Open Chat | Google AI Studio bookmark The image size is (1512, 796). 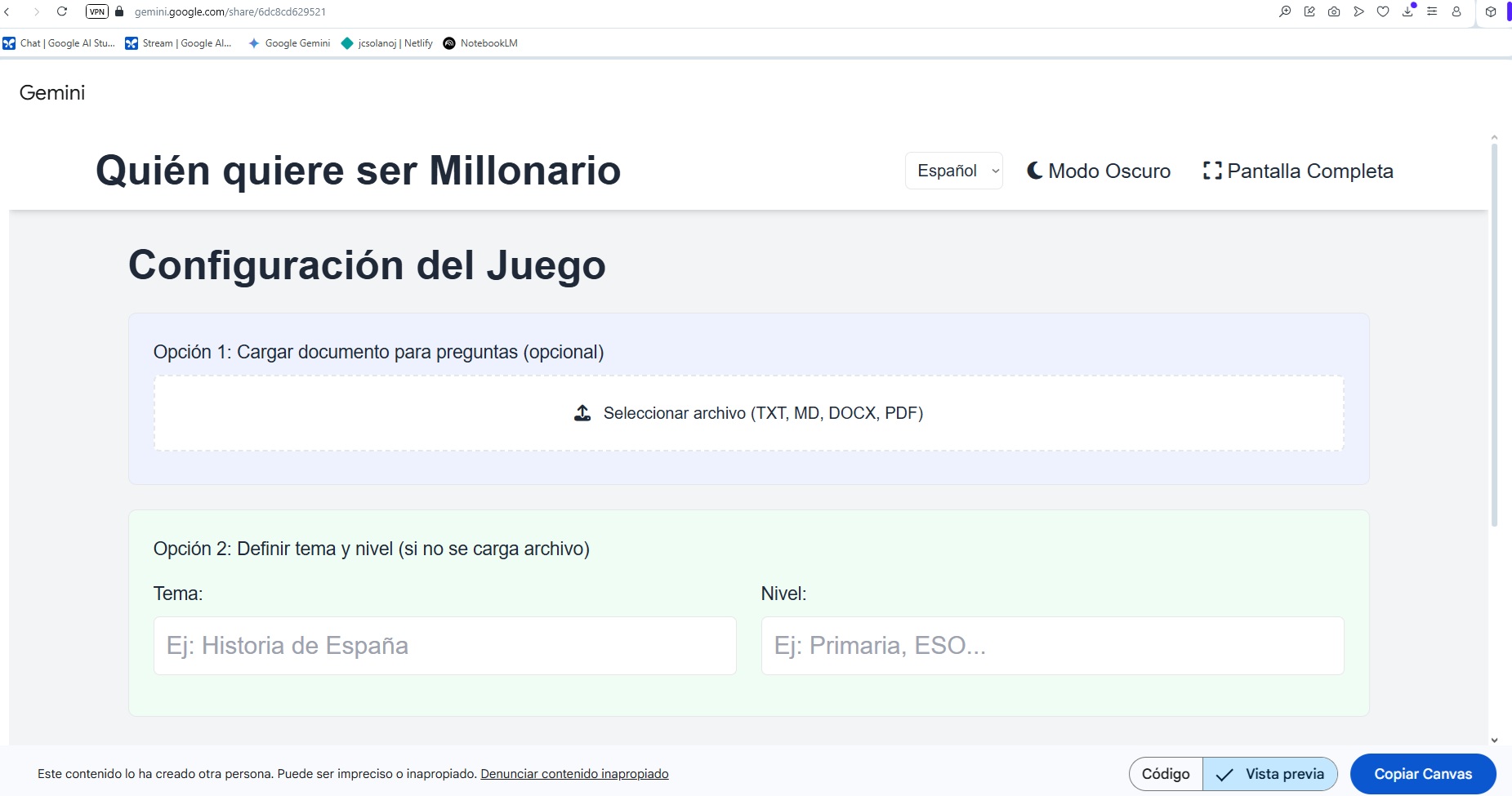[x=59, y=43]
